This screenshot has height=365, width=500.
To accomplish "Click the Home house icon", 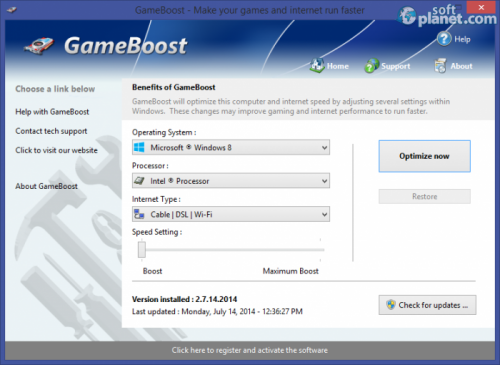I will [x=317, y=65].
